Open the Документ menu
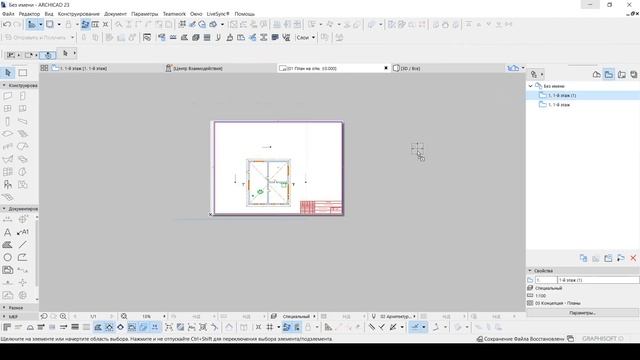The height and width of the screenshot is (360, 640). click(x=116, y=14)
